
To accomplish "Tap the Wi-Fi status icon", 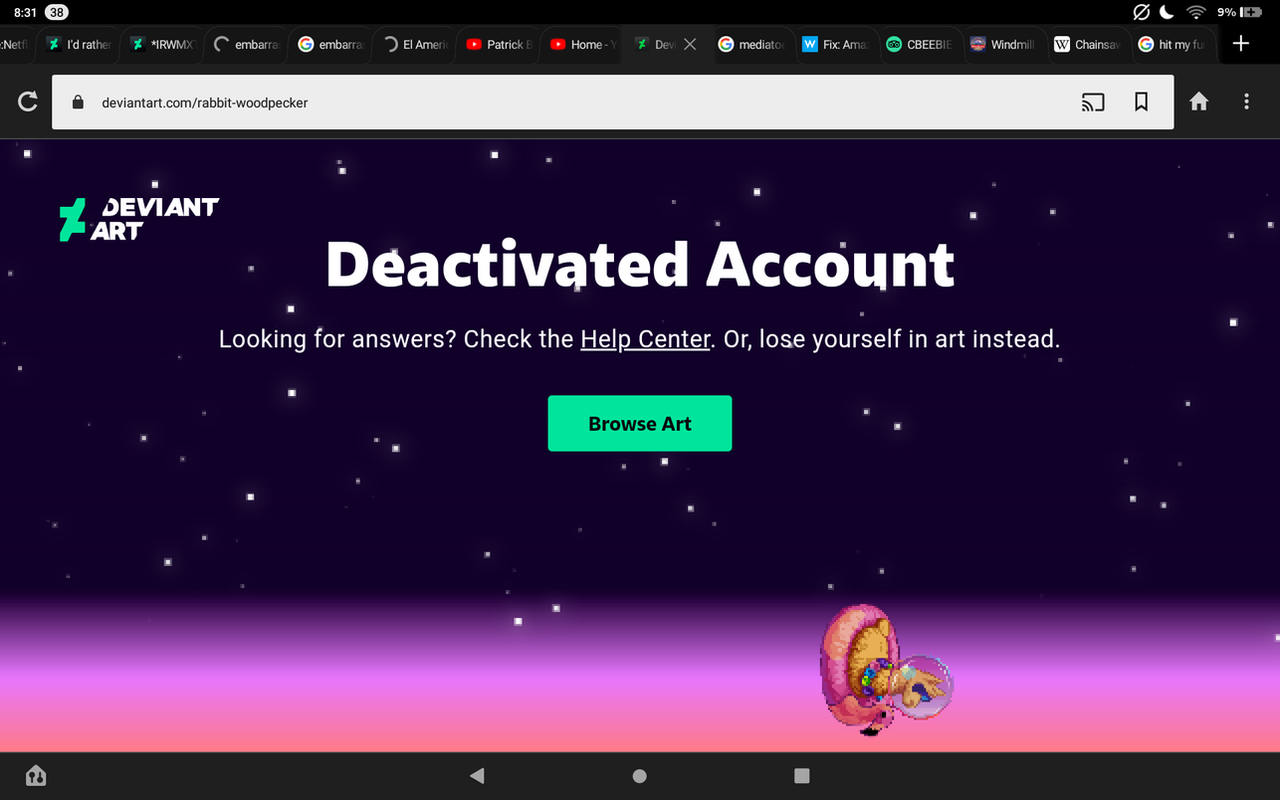I will (1195, 12).
